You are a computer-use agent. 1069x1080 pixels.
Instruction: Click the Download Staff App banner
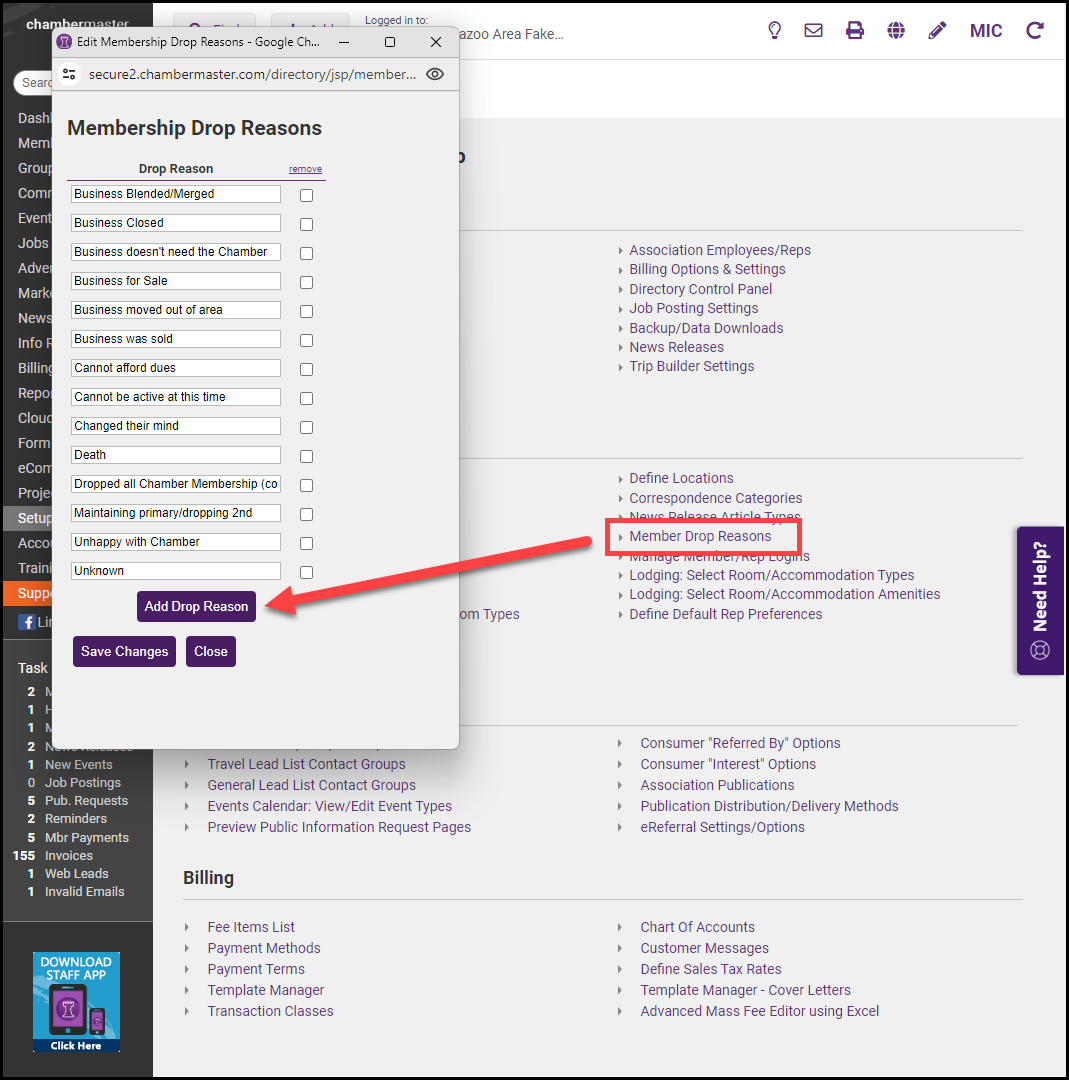pyautogui.click(x=76, y=1001)
